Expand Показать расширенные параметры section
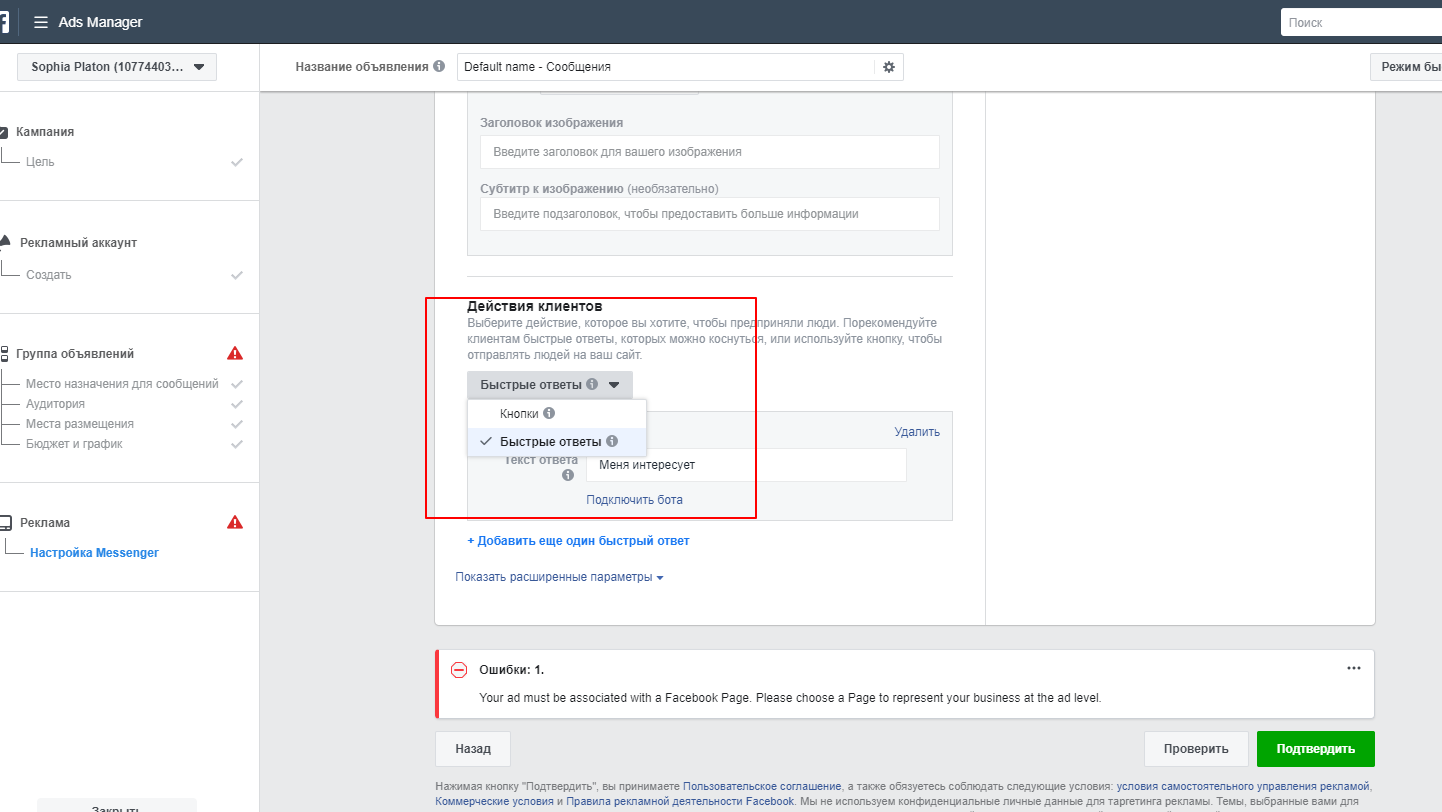 [559, 577]
